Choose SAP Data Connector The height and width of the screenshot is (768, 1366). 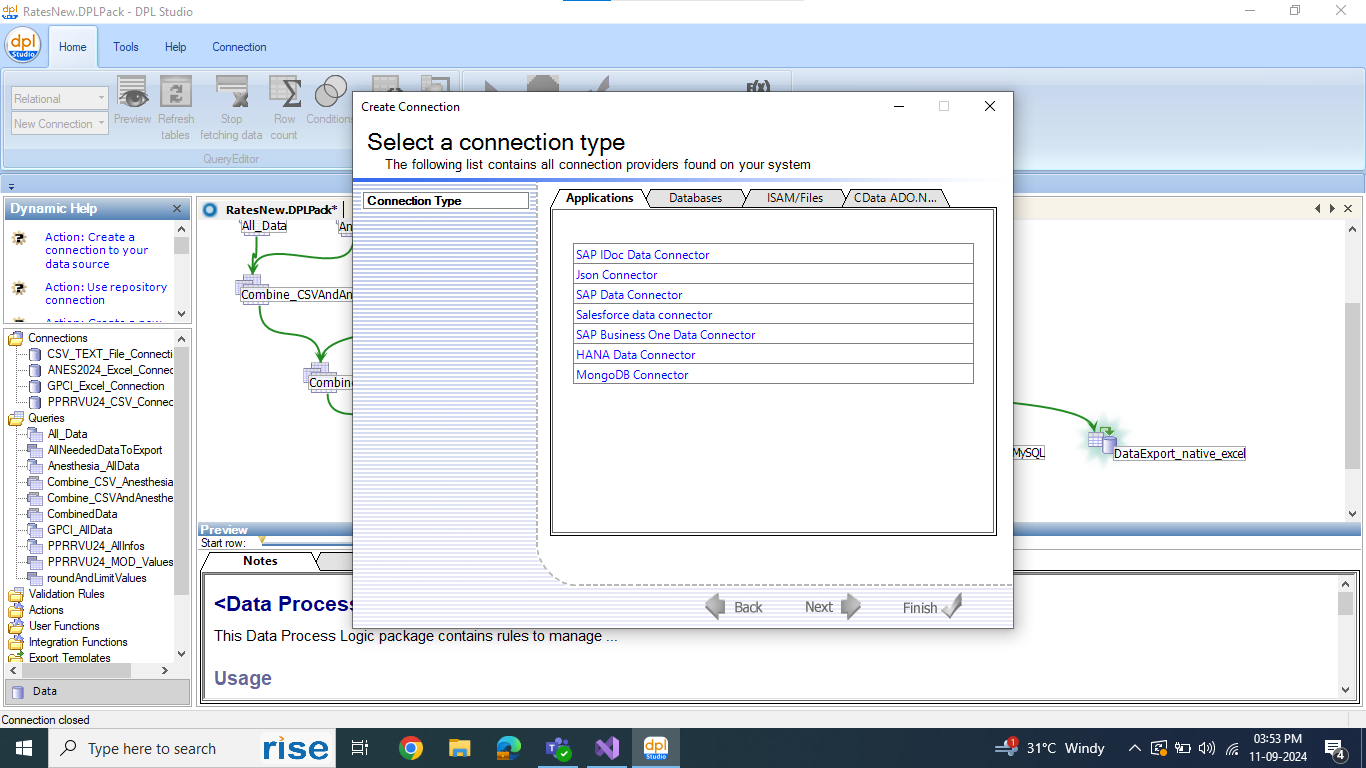click(773, 295)
